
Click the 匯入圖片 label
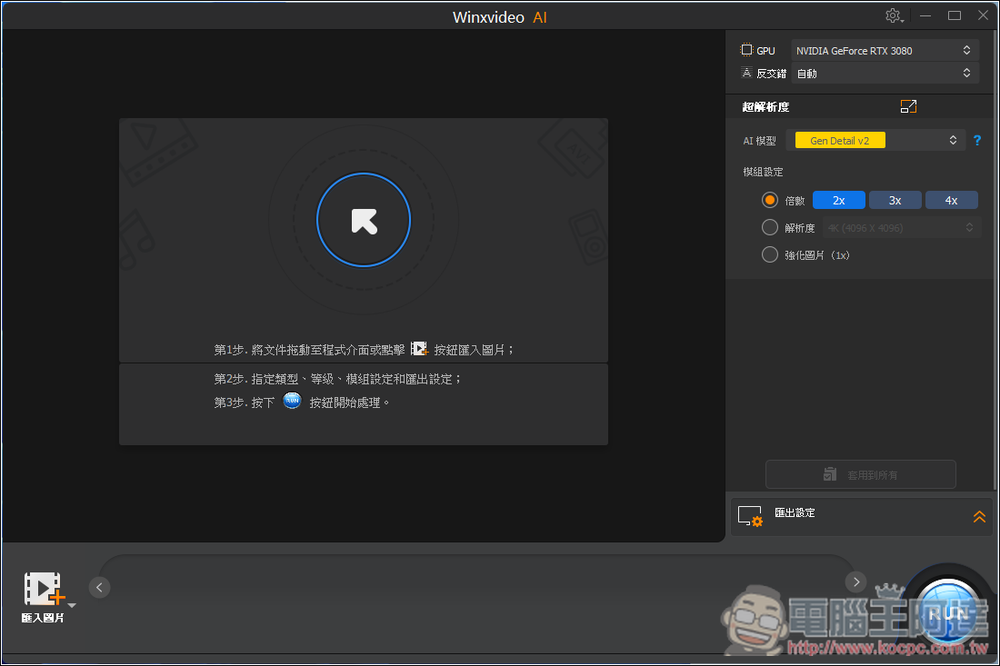(43, 618)
